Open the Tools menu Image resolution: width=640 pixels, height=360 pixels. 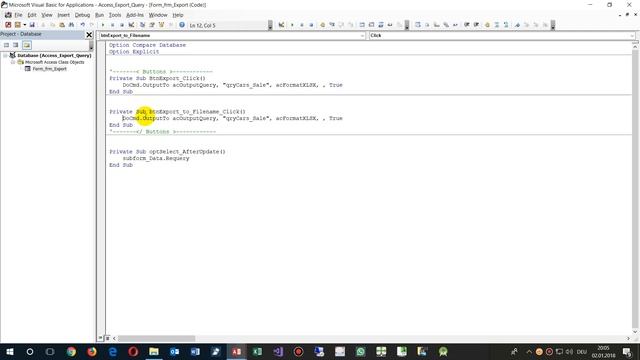pyautogui.click(x=115, y=15)
